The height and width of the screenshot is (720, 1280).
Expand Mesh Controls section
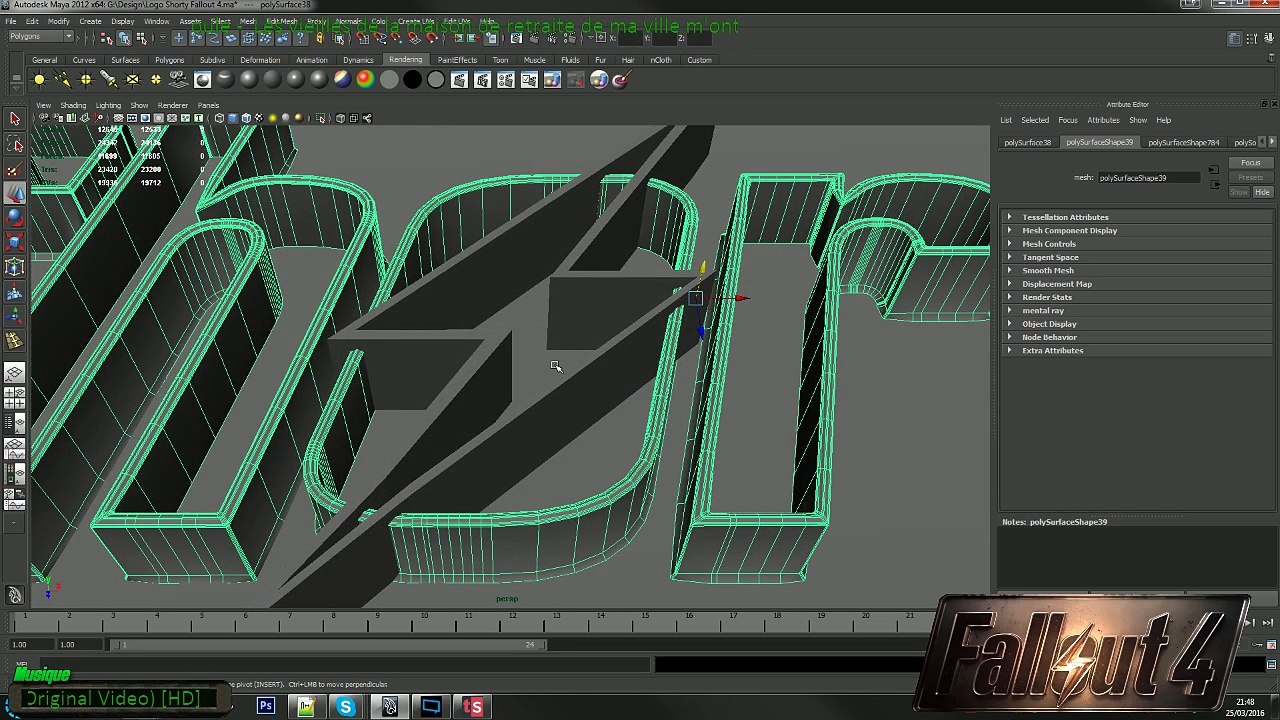1136,244
